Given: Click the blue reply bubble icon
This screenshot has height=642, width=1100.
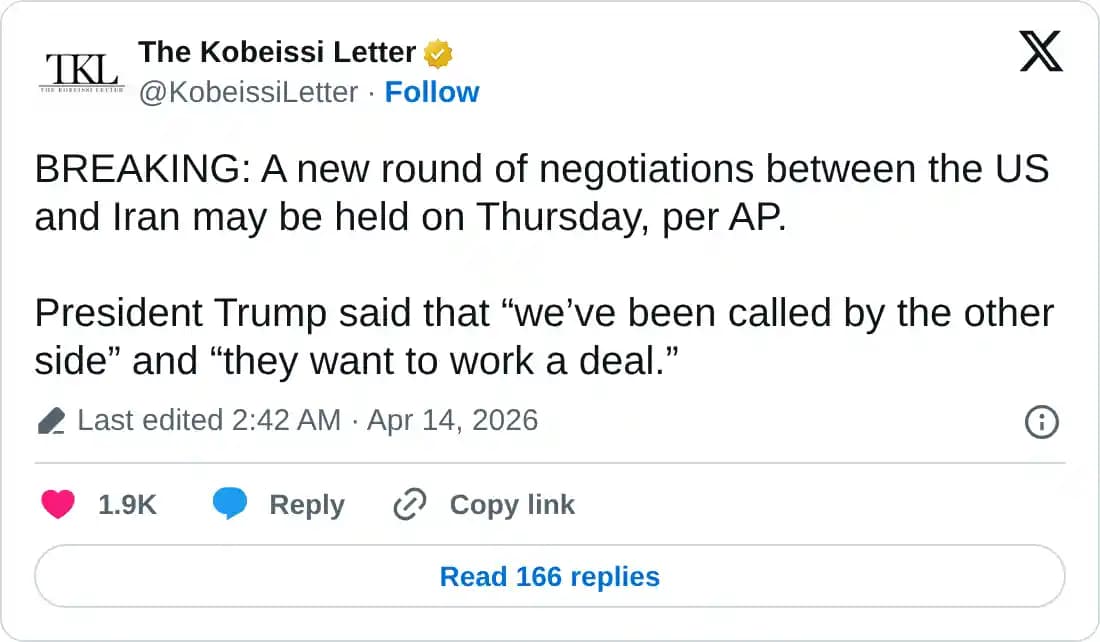Looking at the screenshot, I should (230, 505).
